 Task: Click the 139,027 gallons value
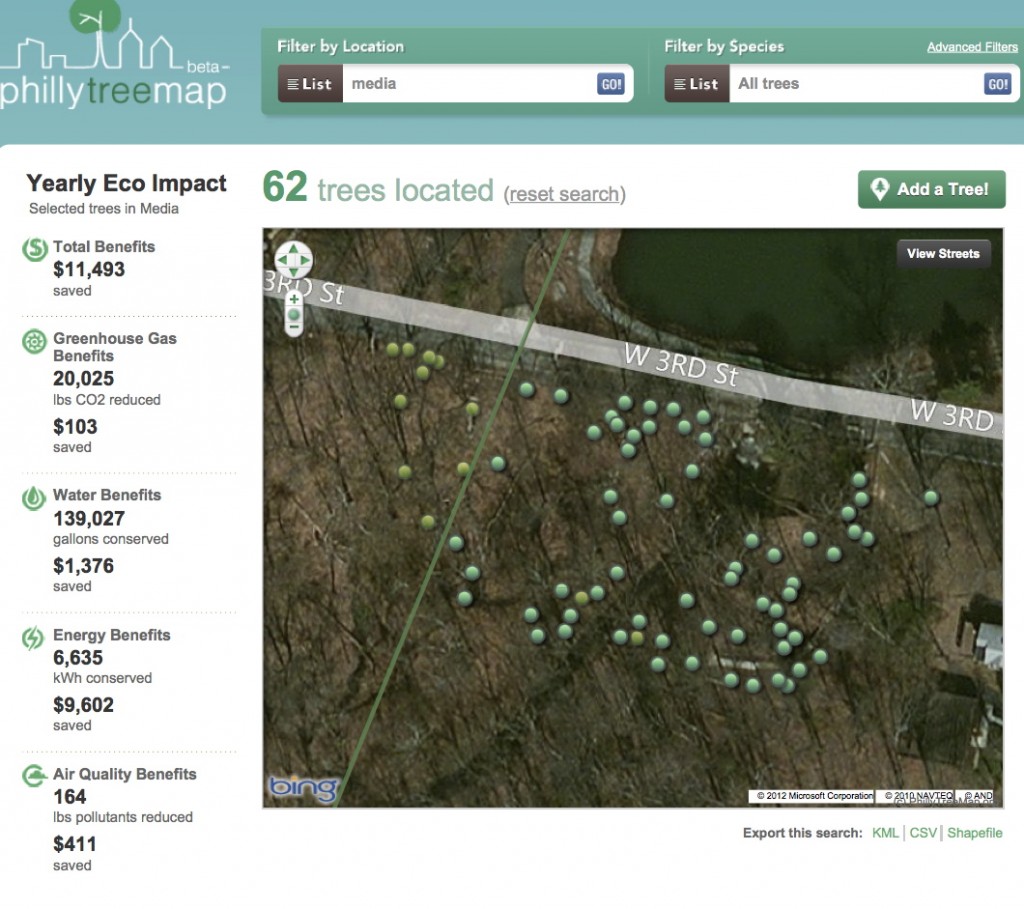(x=89, y=518)
